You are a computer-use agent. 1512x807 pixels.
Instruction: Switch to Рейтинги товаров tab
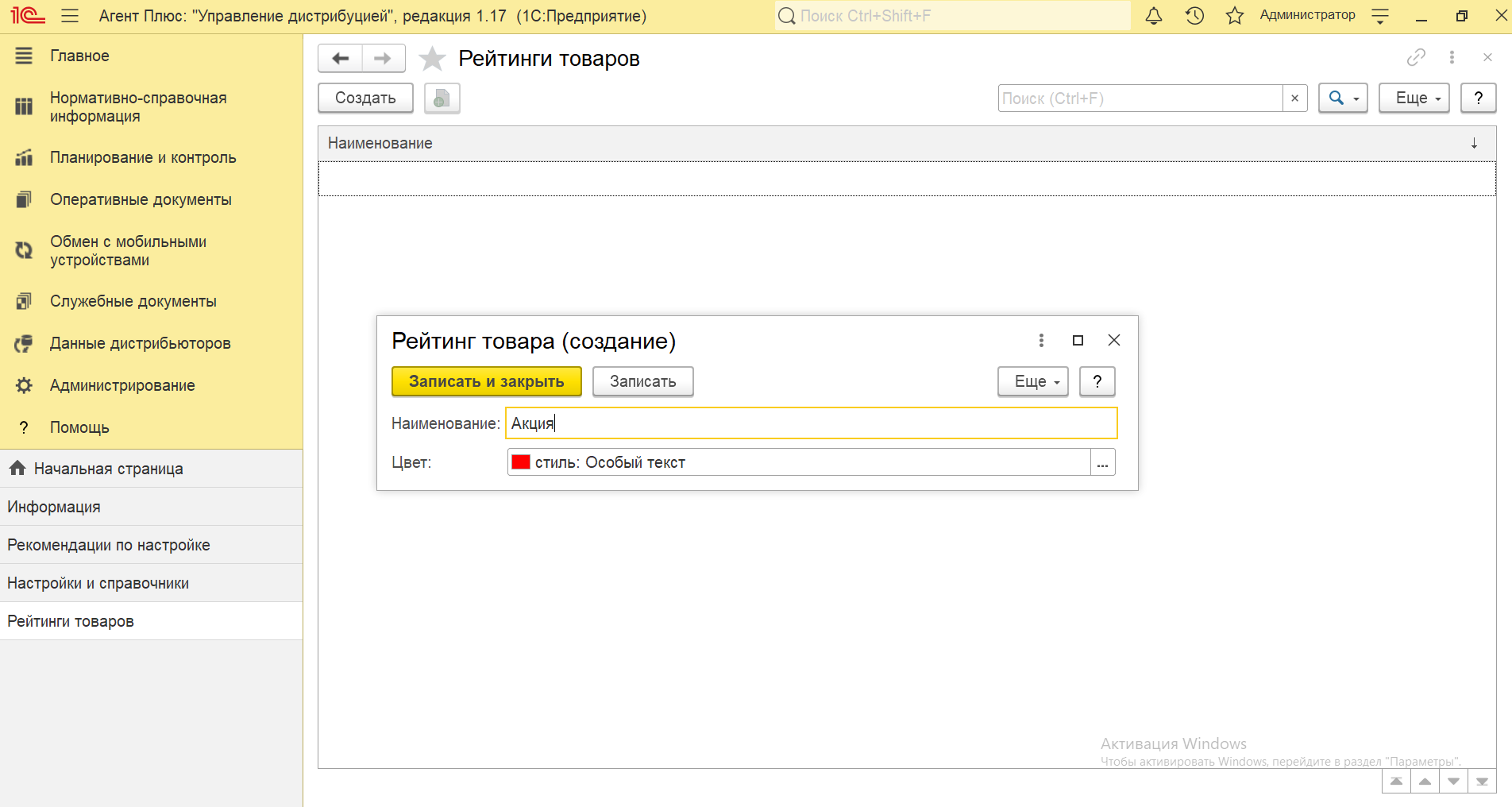(151, 621)
